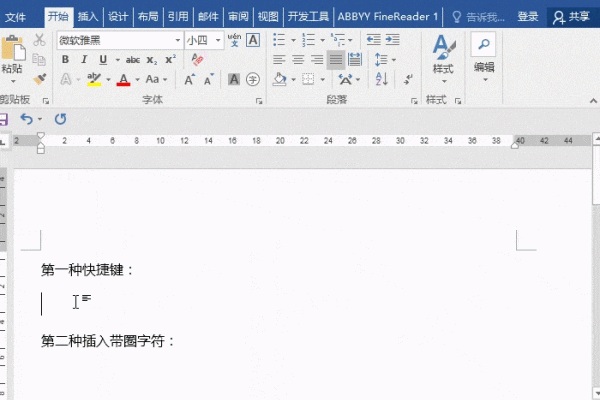Open line spacing options
This screenshot has width=600, height=400.
(385, 60)
